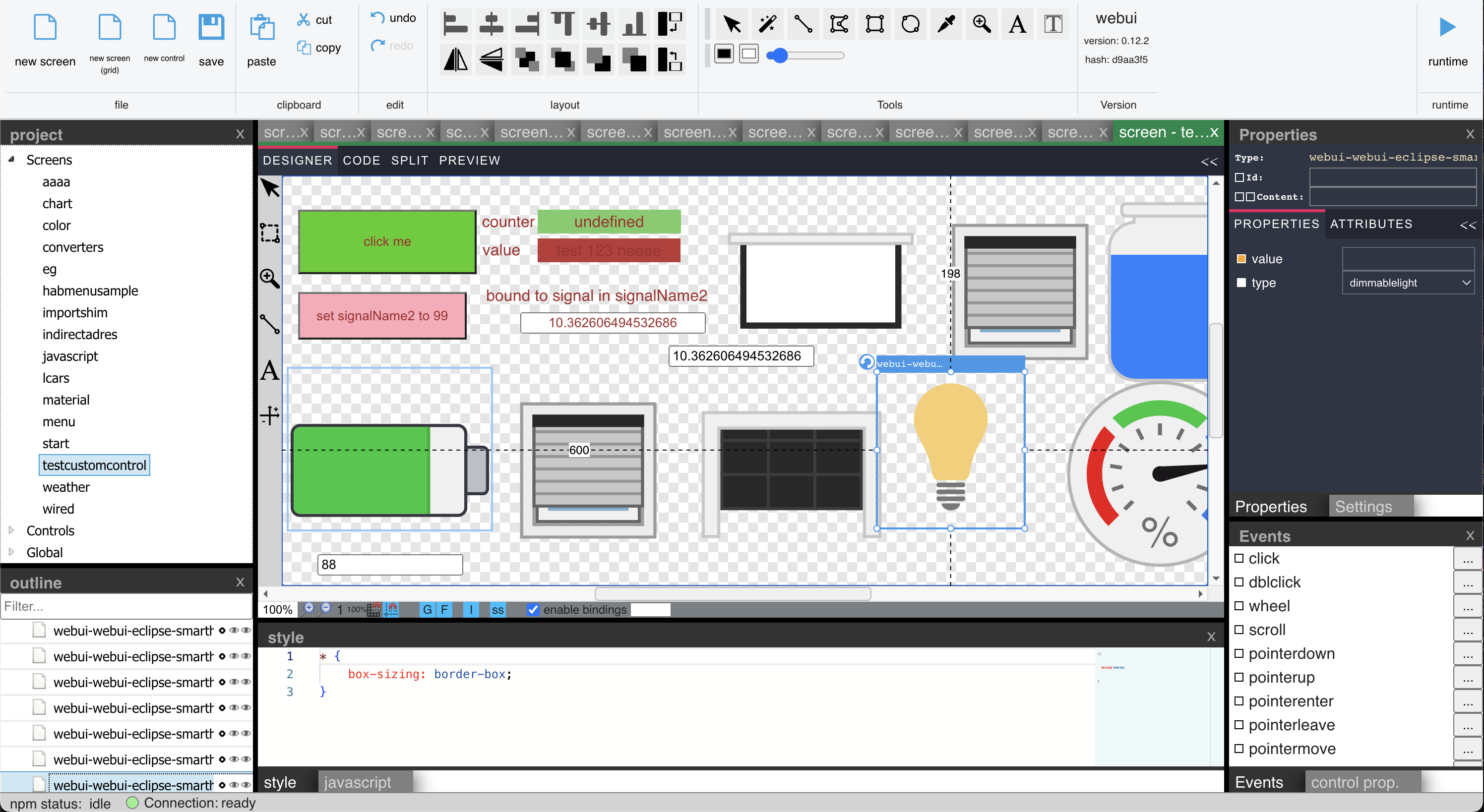The image size is (1484, 812).
Task: Select the text A tool in designer sidebar
Action: [x=270, y=370]
